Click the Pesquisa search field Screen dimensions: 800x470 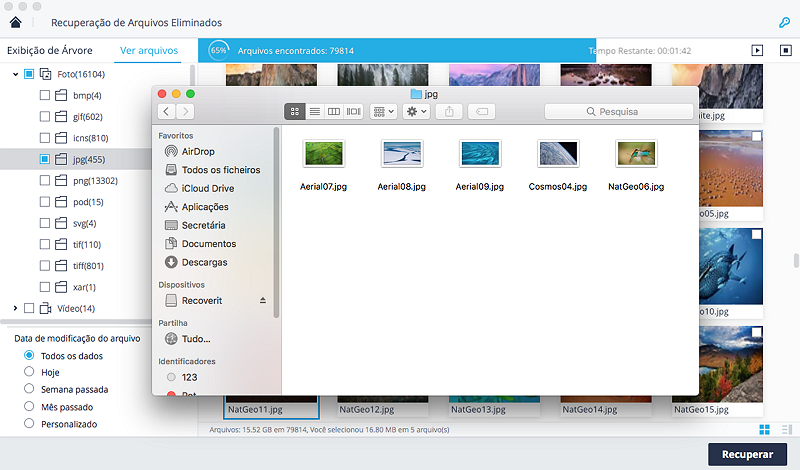(x=618, y=111)
